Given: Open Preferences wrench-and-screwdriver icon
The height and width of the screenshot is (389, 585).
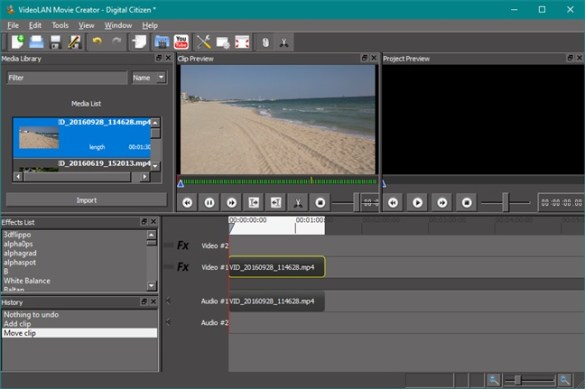Looking at the screenshot, I should click(x=204, y=42).
